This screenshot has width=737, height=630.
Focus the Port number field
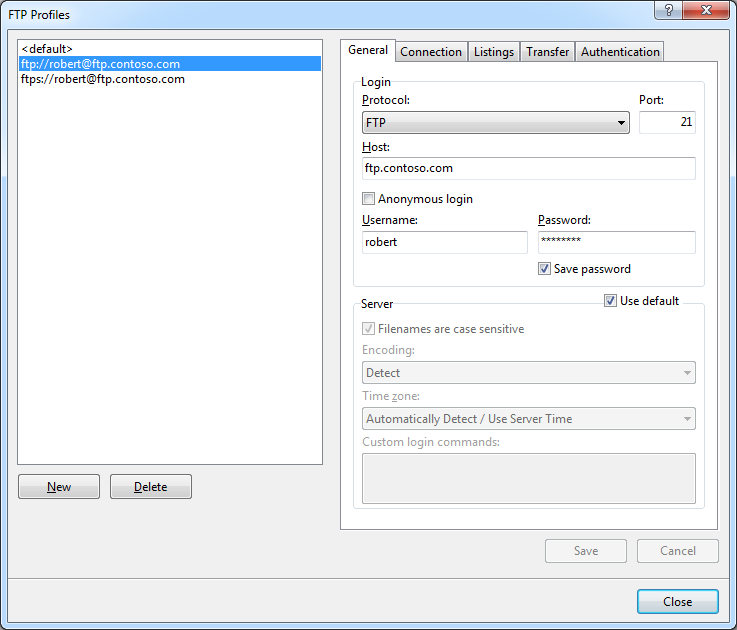click(x=667, y=122)
